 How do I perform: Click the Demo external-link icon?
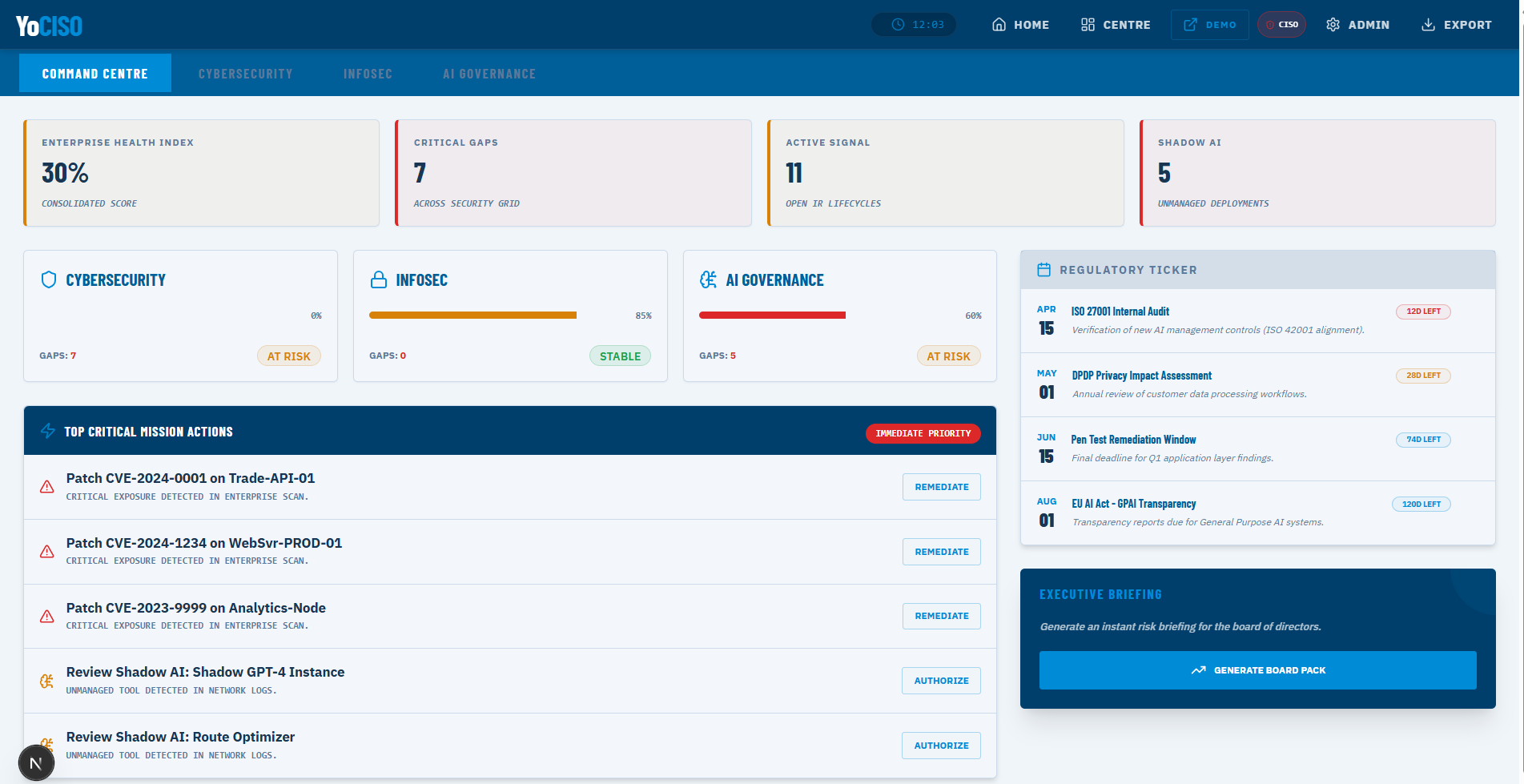(1190, 25)
